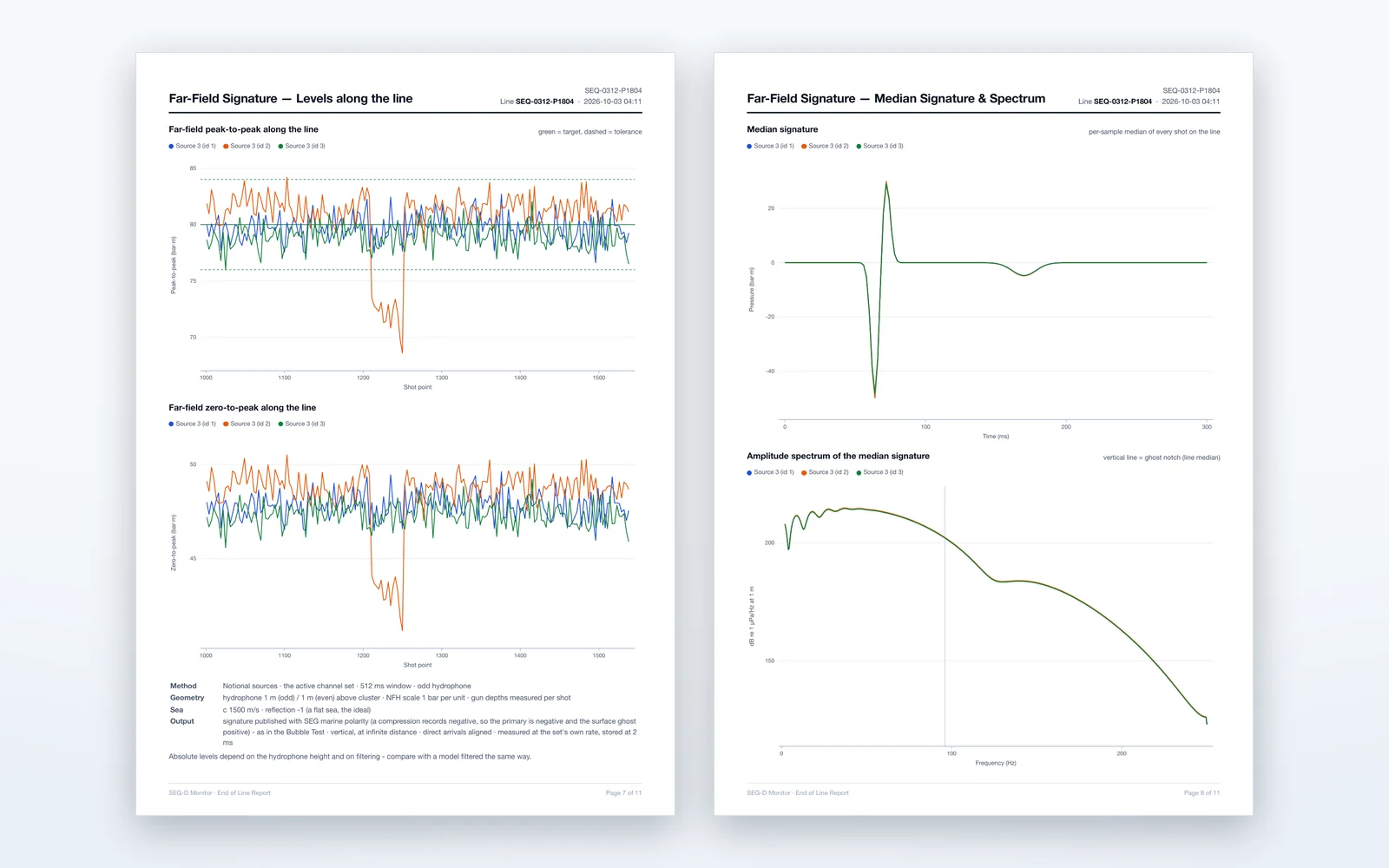This screenshot has width=1389, height=868.
Task: Click the 'Output' row label
Action: [x=182, y=721]
